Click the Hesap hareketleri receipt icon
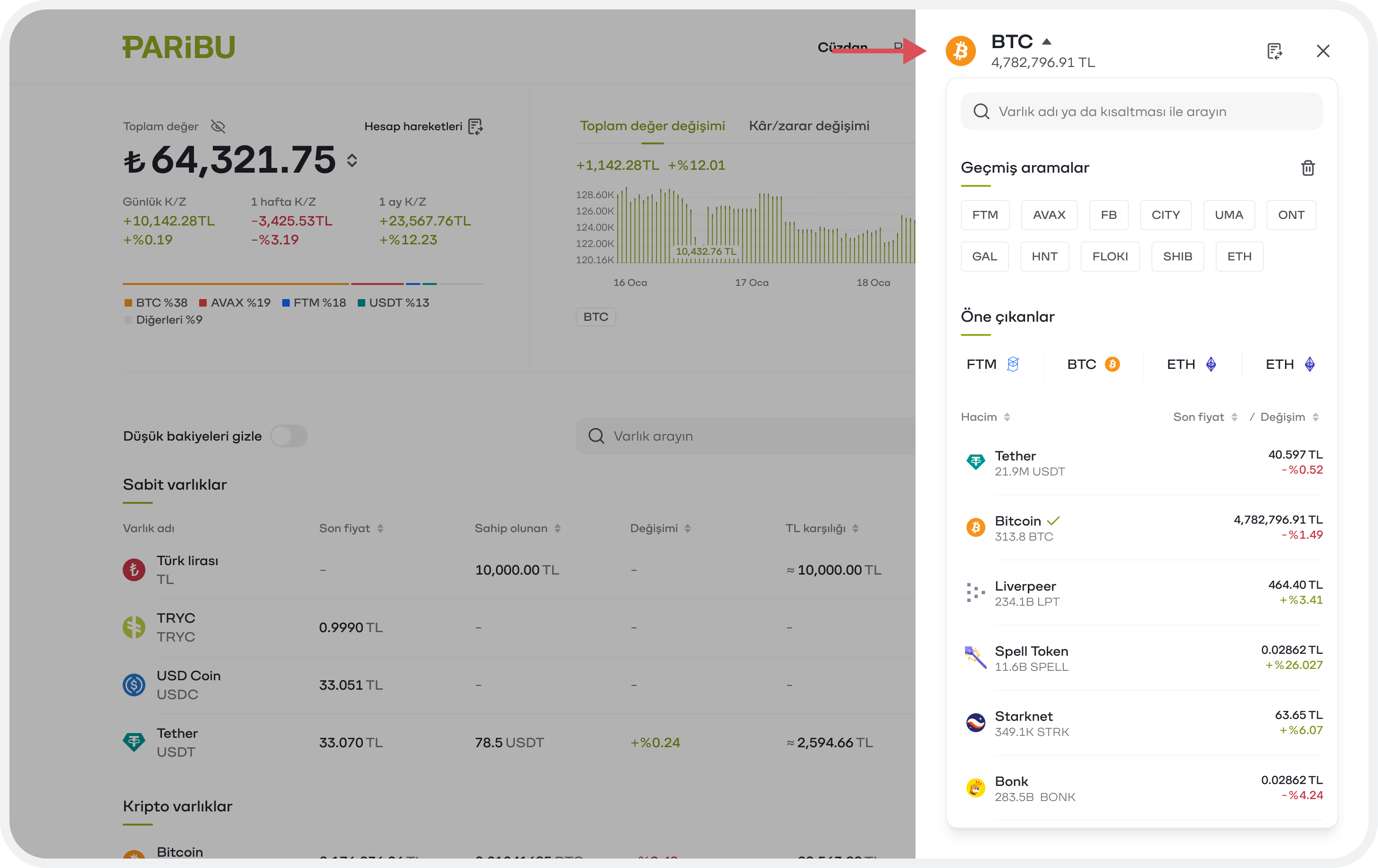This screenshot has height=868, width=1378. click(x=476, y=126)
